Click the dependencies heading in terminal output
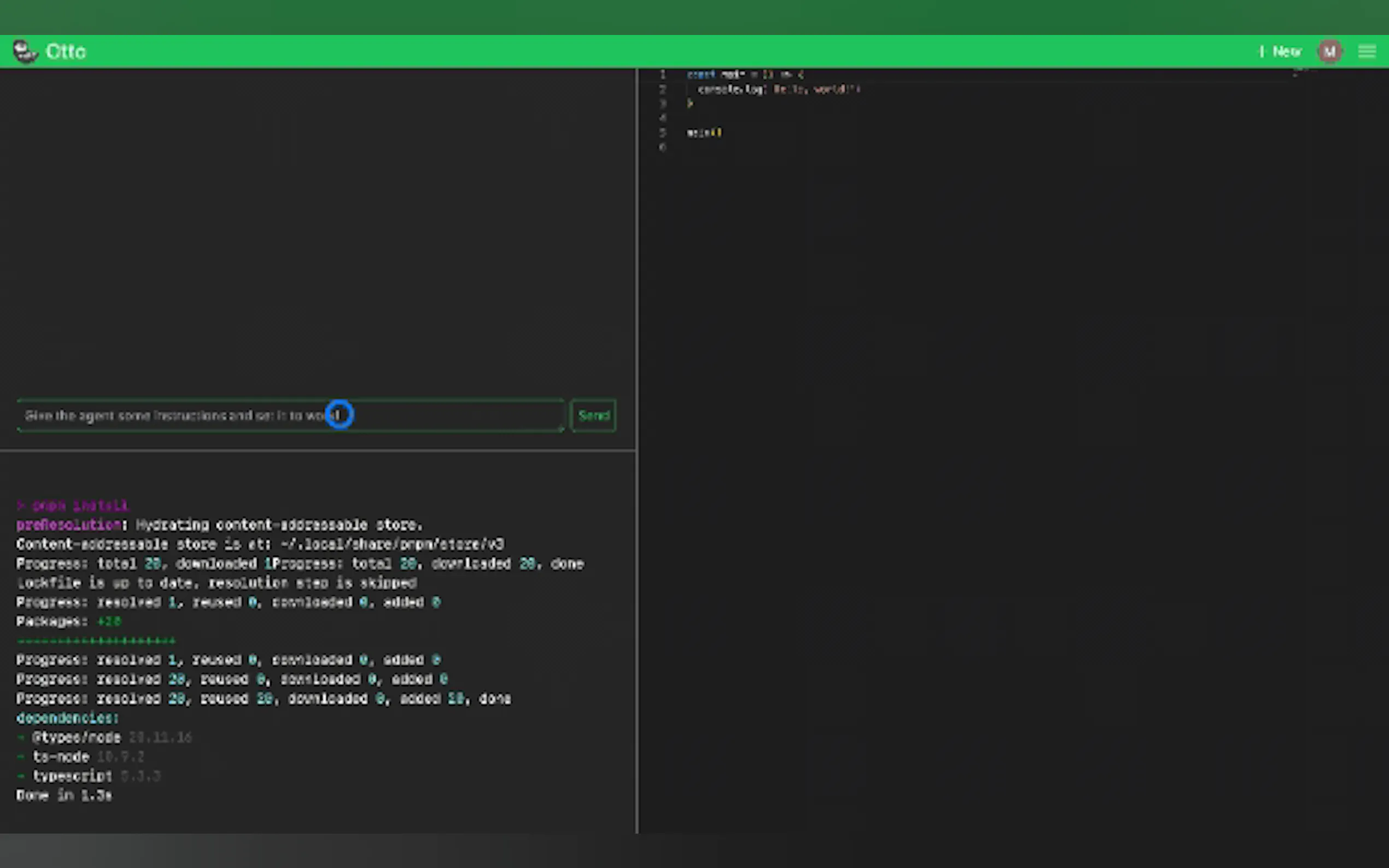The height and width of the screenshot is (868, 1389). click(x=67, y=718)
